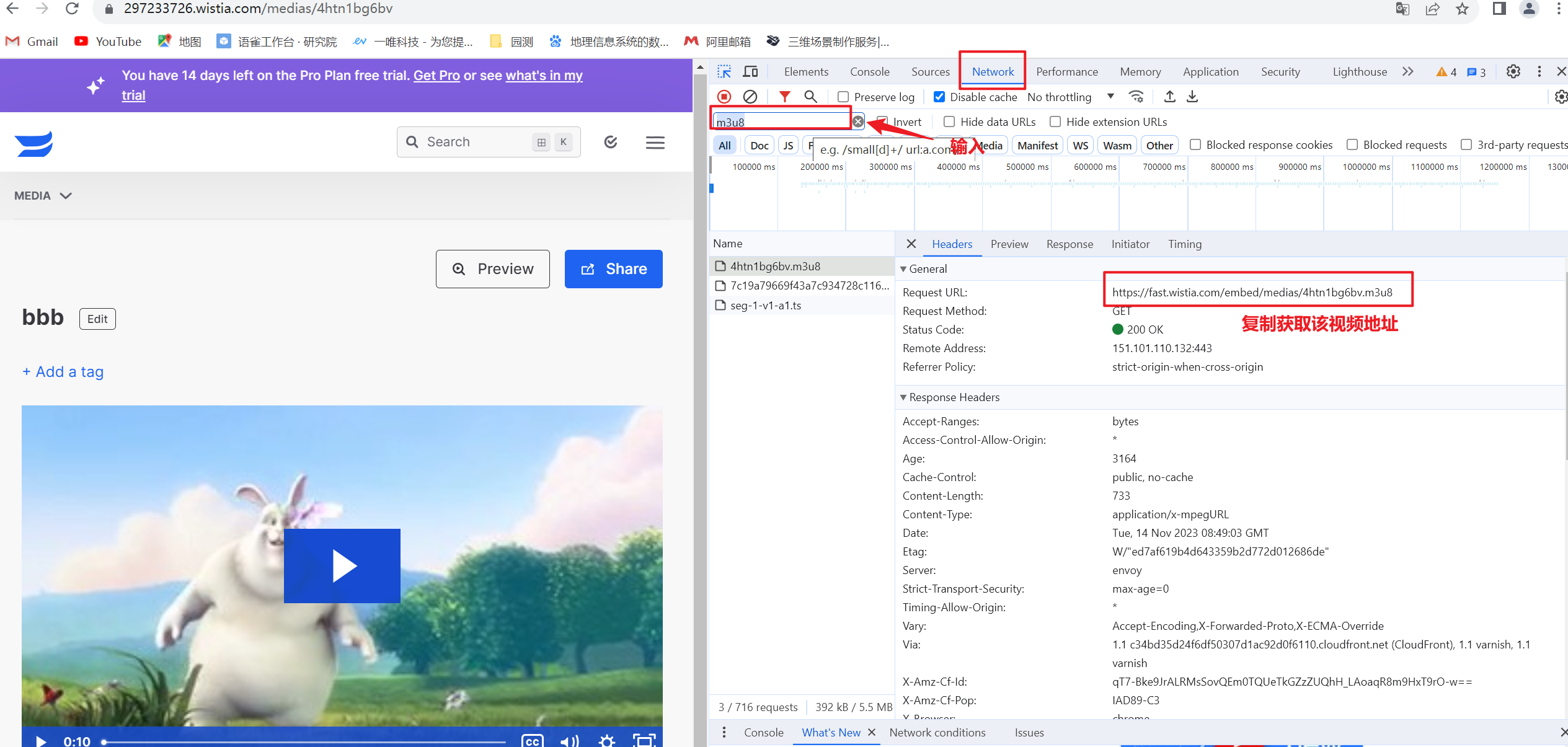This screenshot has width=1568, height=747.
Task: Mute the video volume icon
Action: point(569,741)
